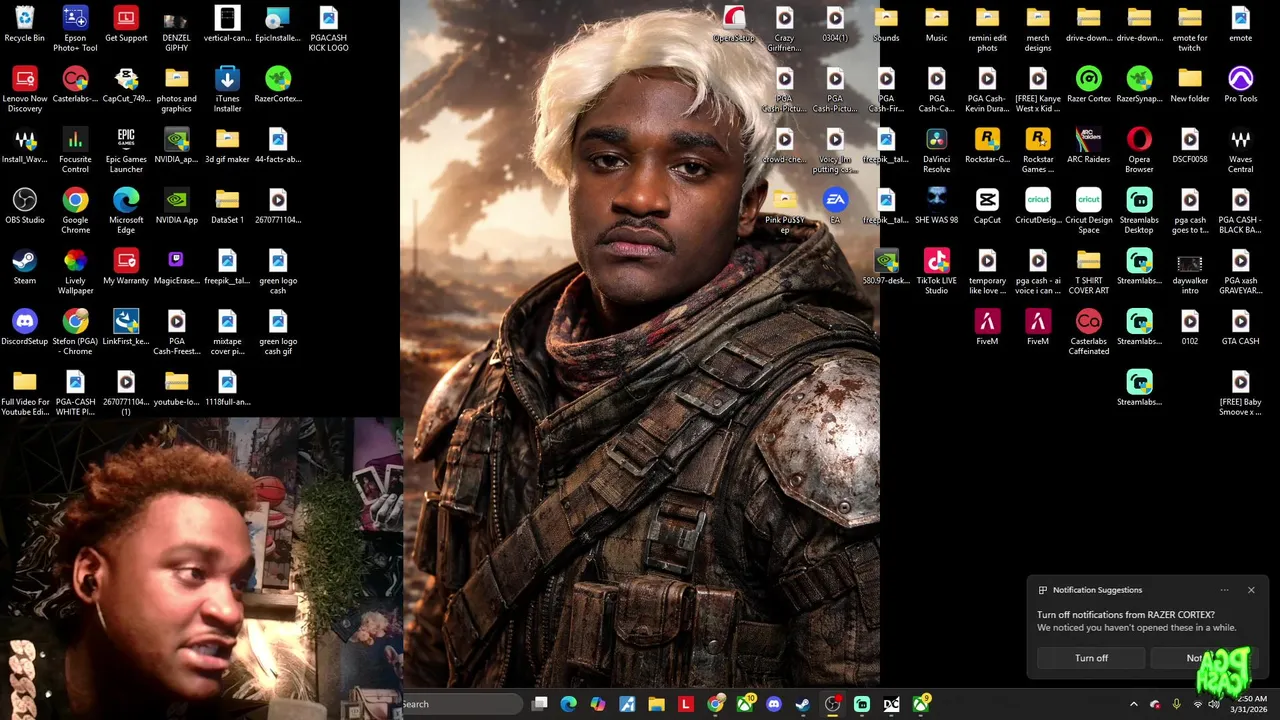
Task: Open Google Chrome desktop shortcut
Action: tap(75, 211)
